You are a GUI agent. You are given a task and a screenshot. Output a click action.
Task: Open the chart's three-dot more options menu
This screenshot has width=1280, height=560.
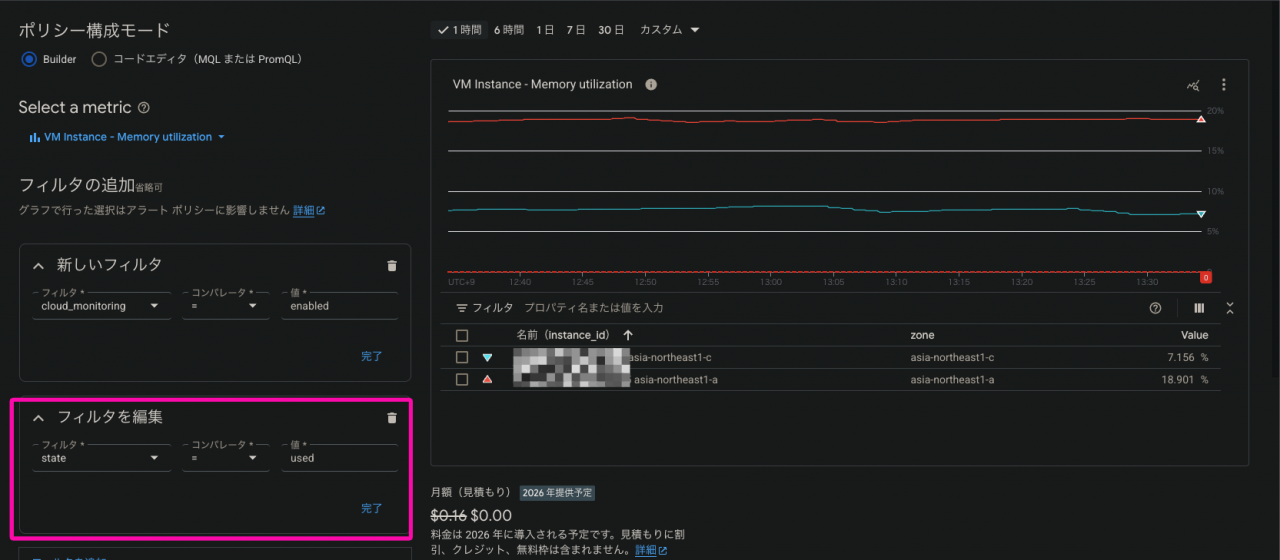point(1223,85)
